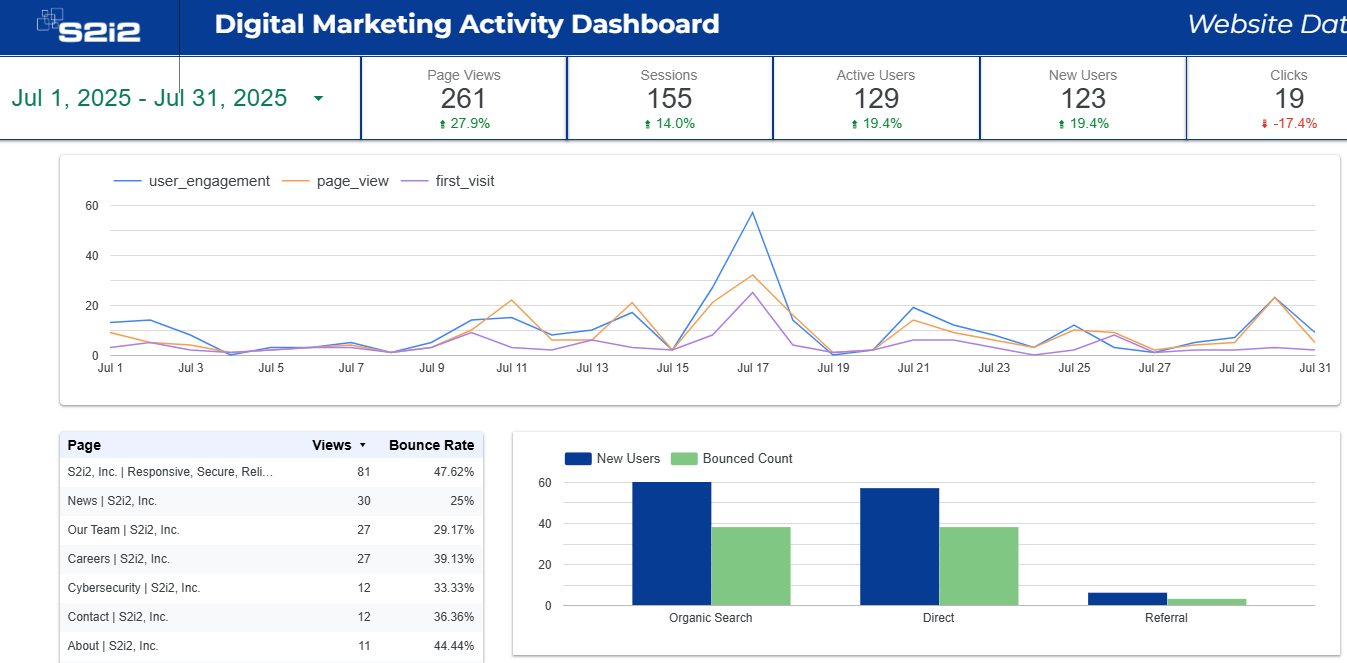Click the Organic Search axis label
The height and width of the screenshot is (663, 1347).
coord(711,618)
